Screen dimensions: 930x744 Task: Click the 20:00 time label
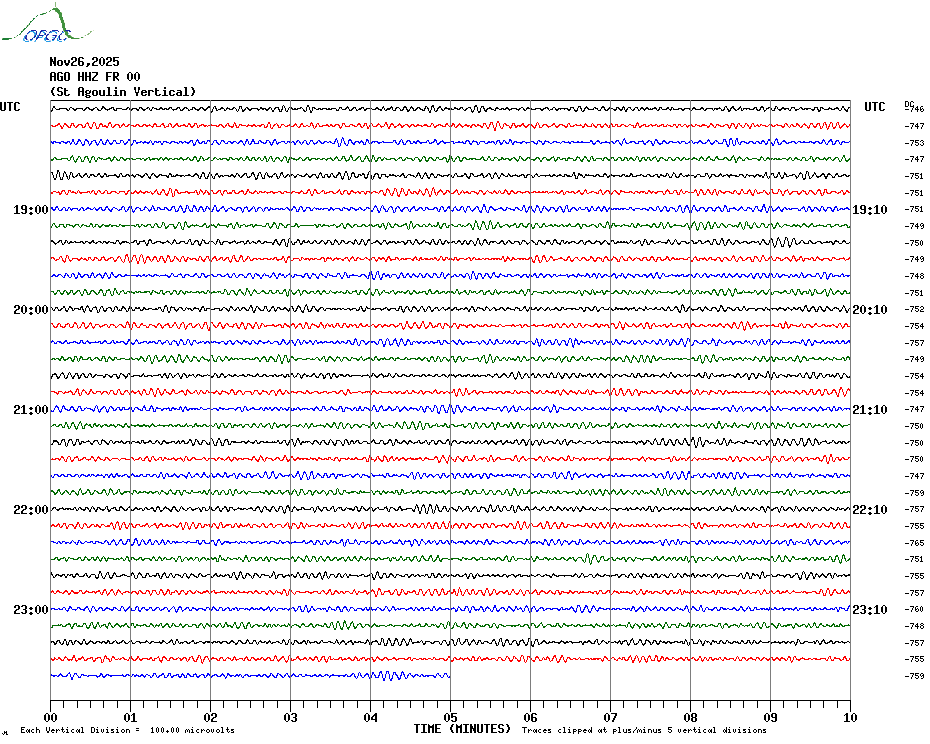(x=31, y=310)
